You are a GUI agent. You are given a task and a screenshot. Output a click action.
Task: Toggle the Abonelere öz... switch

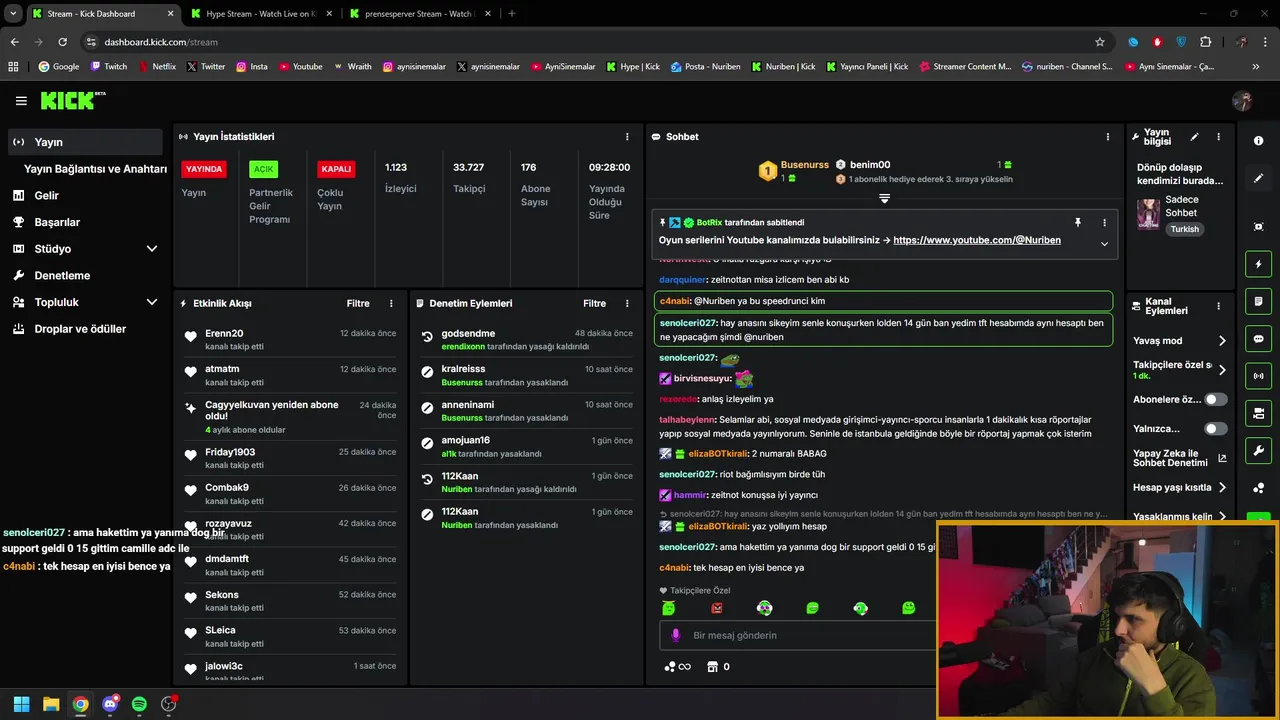click(1215, 399)
